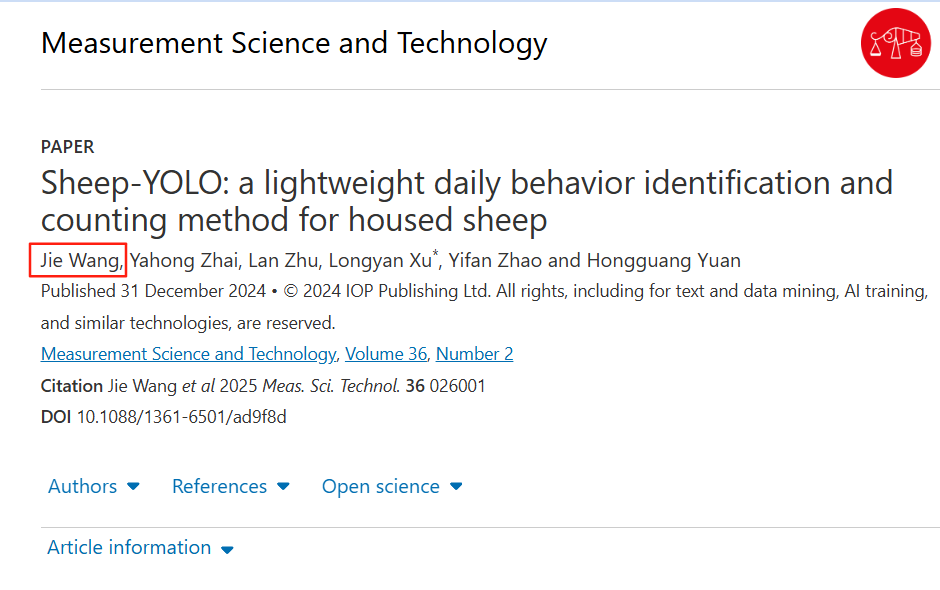Click the PAPER label above the title
Screen dimensions: 940x590
67,147
